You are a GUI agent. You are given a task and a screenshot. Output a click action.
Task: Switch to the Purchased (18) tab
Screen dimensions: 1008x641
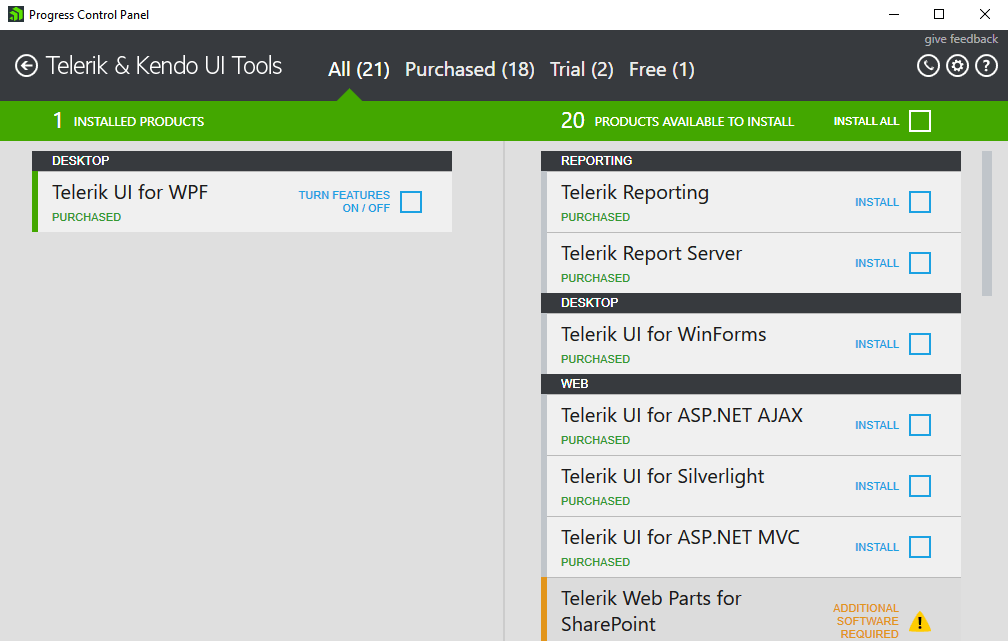469,69
